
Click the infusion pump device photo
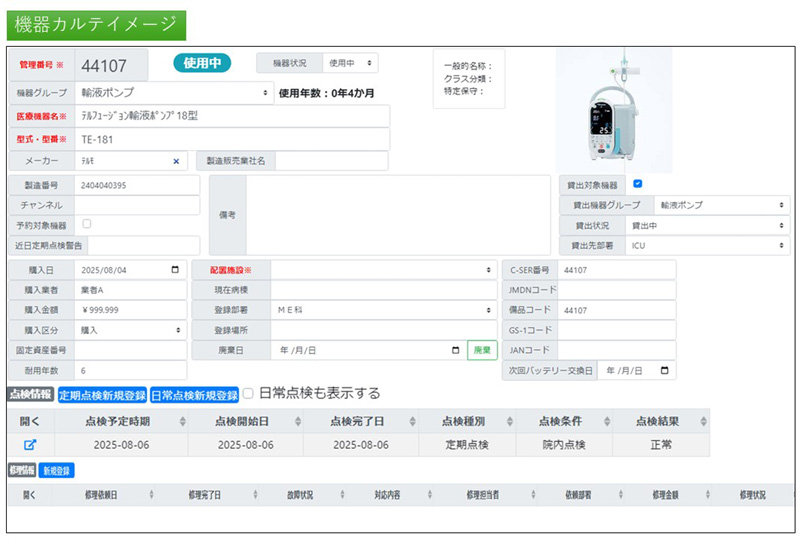[x=614, y=110]
